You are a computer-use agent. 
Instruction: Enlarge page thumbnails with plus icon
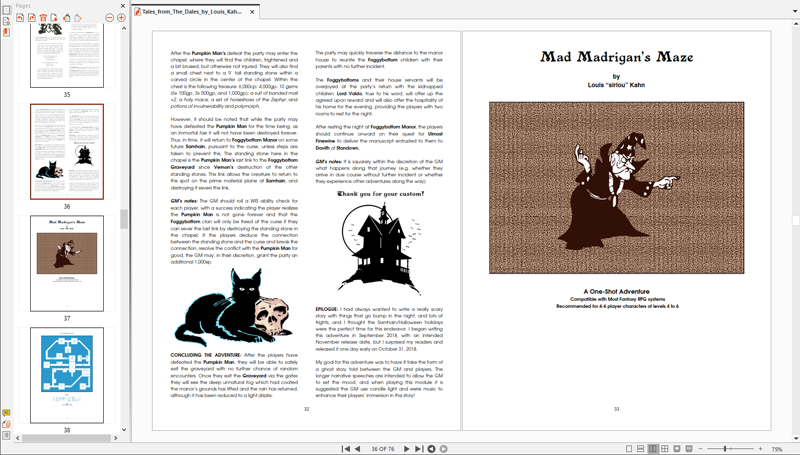point(122,18)
